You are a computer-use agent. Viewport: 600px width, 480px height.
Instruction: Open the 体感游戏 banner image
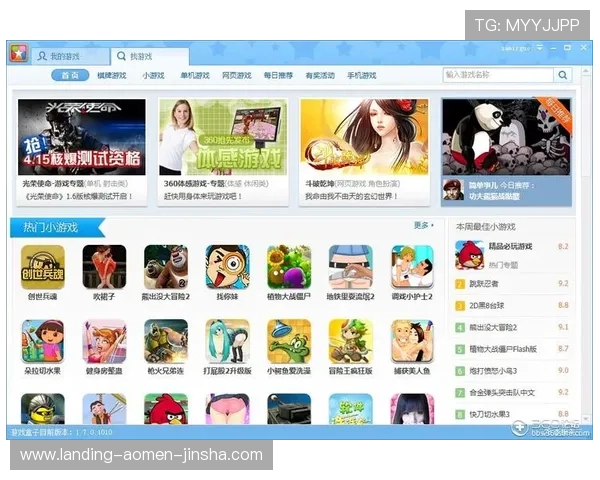pyautogui.click(x=223, y=137)
